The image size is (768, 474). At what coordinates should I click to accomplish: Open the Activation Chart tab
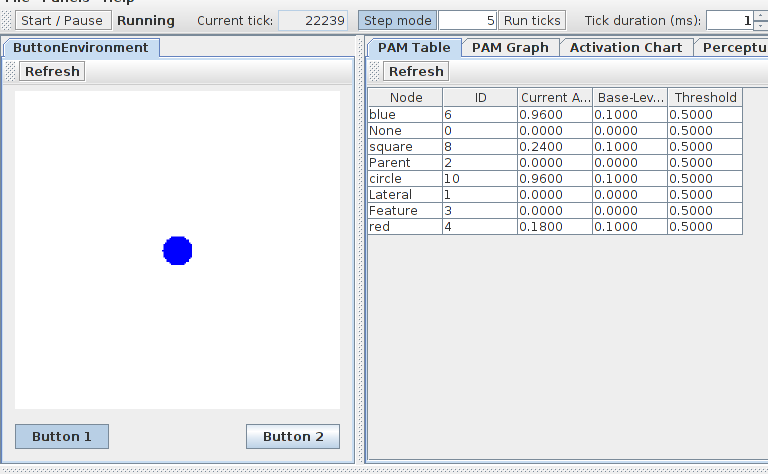626,47
